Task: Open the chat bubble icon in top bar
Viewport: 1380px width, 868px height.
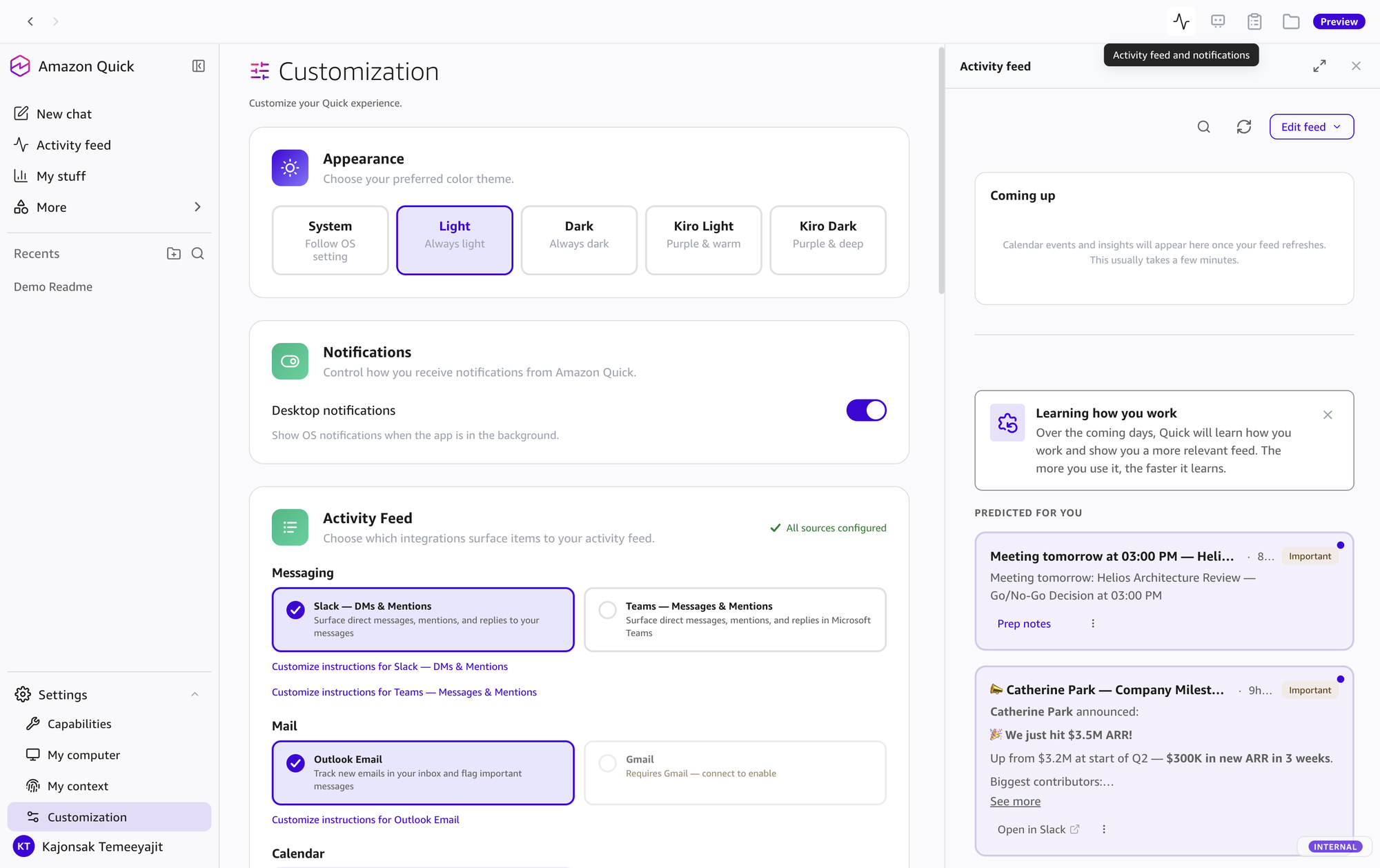Action: coord(1218,21)
